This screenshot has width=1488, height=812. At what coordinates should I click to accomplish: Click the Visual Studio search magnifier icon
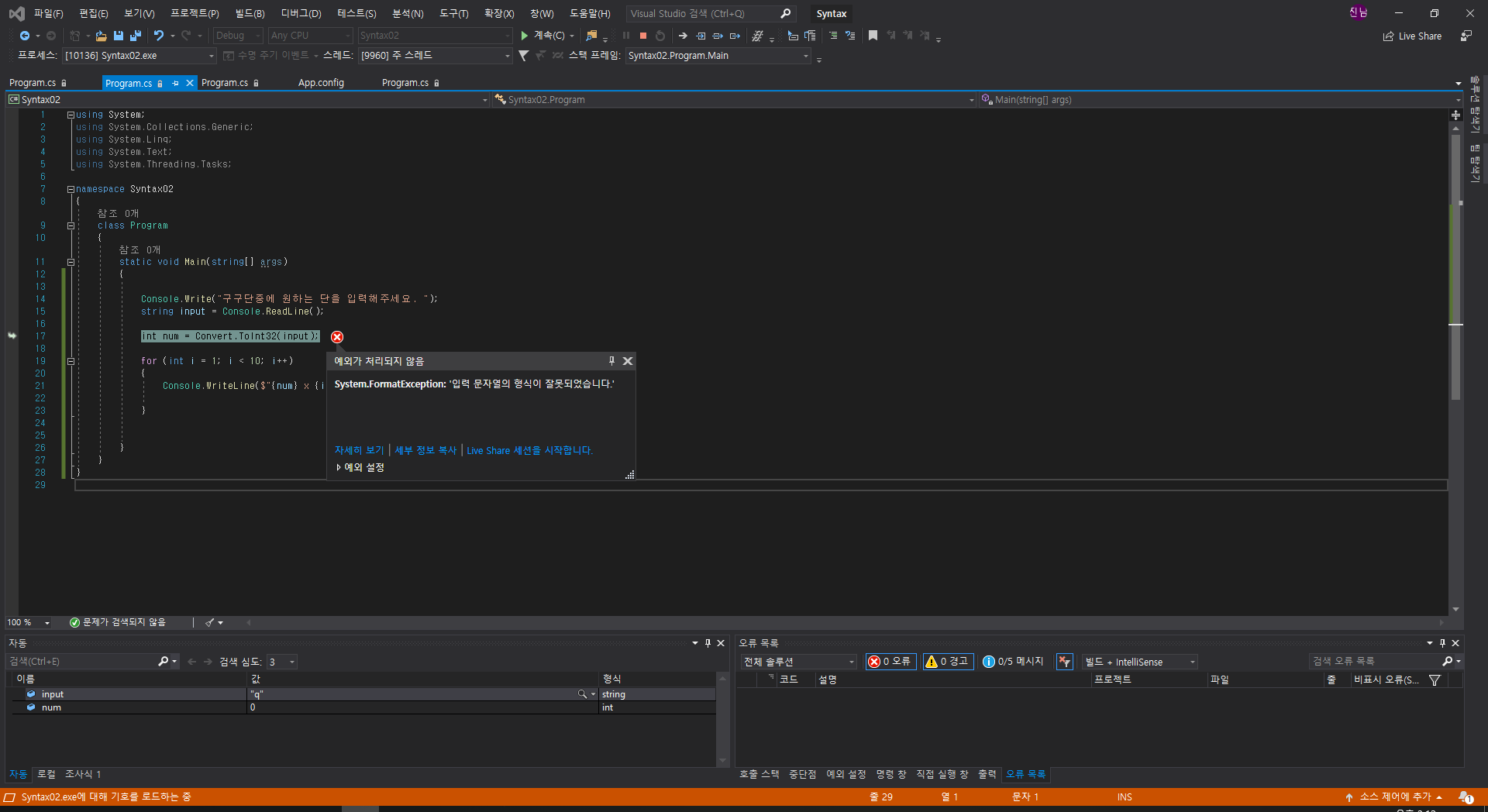click(x=785, y=14)
